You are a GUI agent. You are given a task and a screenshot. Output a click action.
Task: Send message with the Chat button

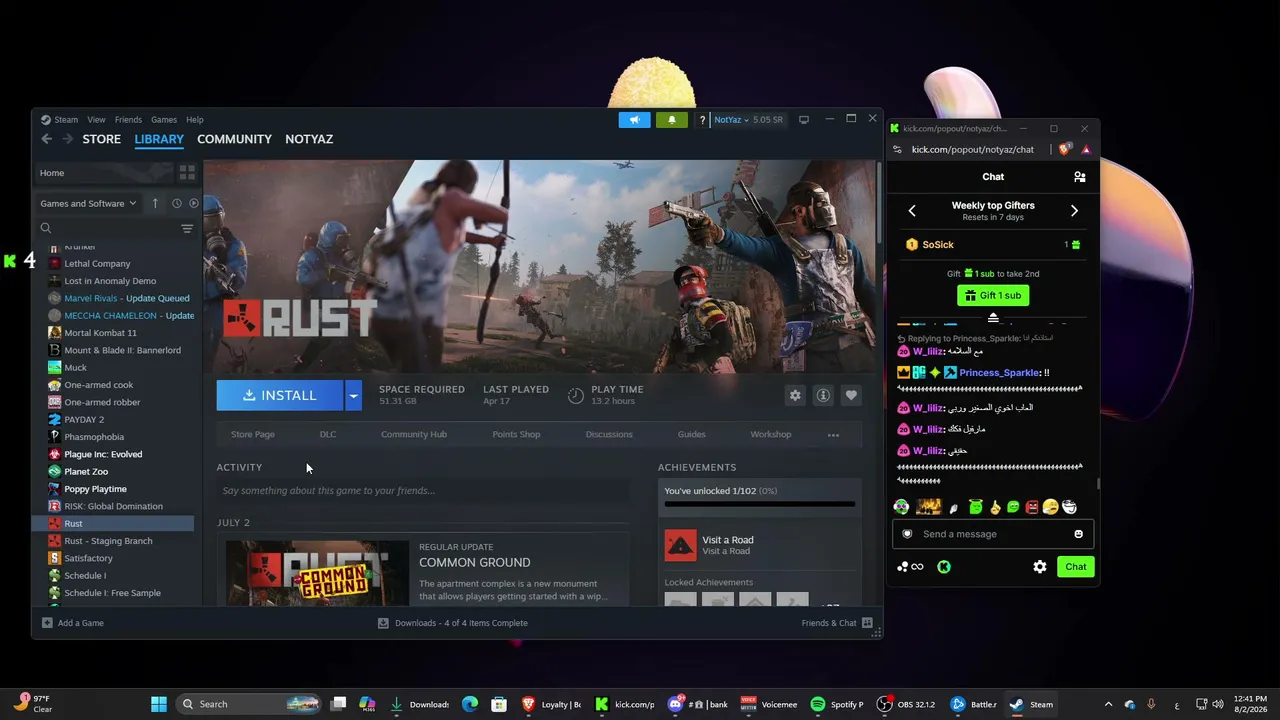(1076, 567)
